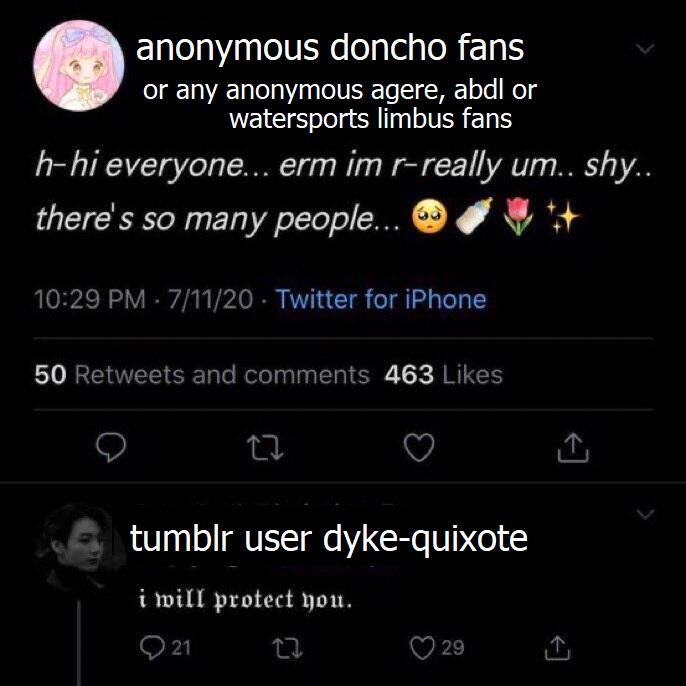
Task: Expand the main tweet options chevron
Action: [645, 48]
